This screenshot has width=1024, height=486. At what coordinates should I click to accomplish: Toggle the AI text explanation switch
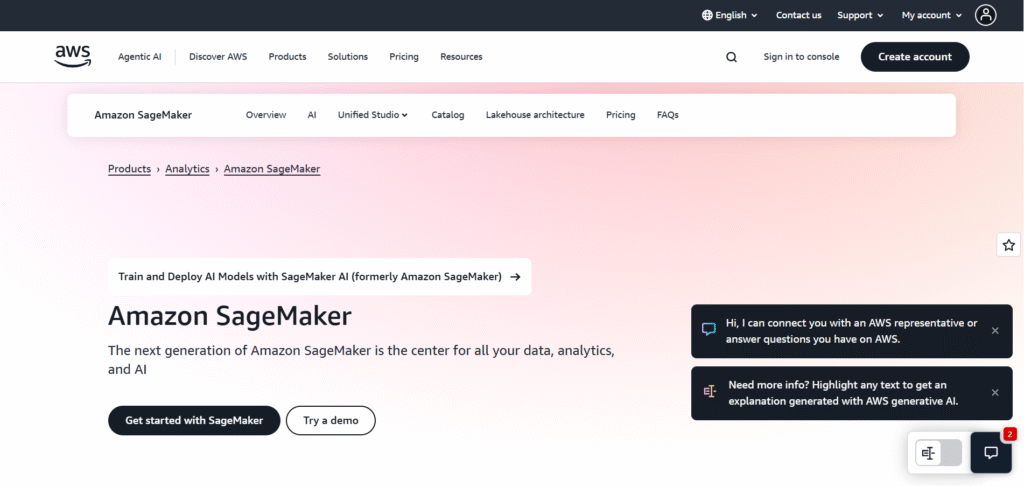point(938,453)
